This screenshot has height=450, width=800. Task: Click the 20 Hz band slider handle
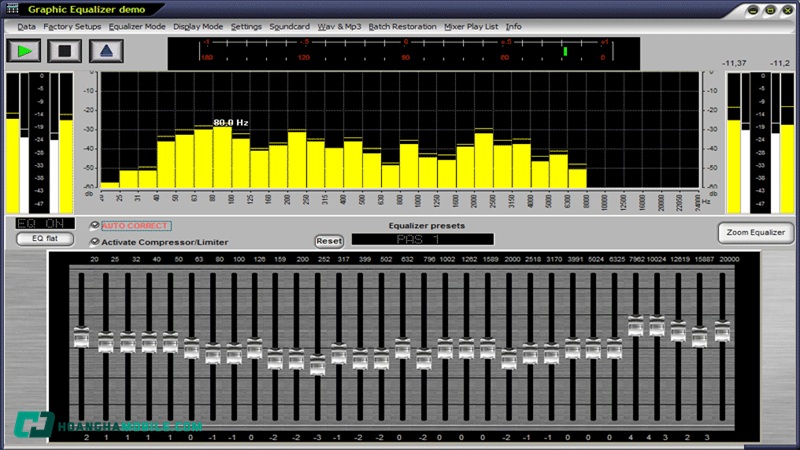81,337
